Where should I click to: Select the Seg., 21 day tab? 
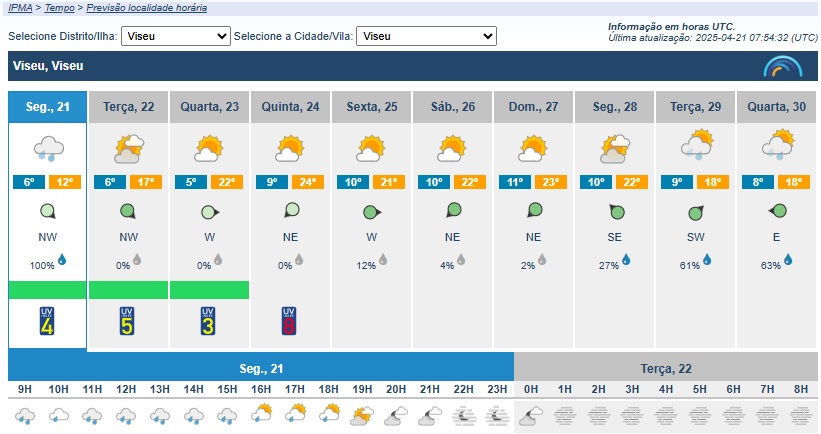[x=48, y=107]
